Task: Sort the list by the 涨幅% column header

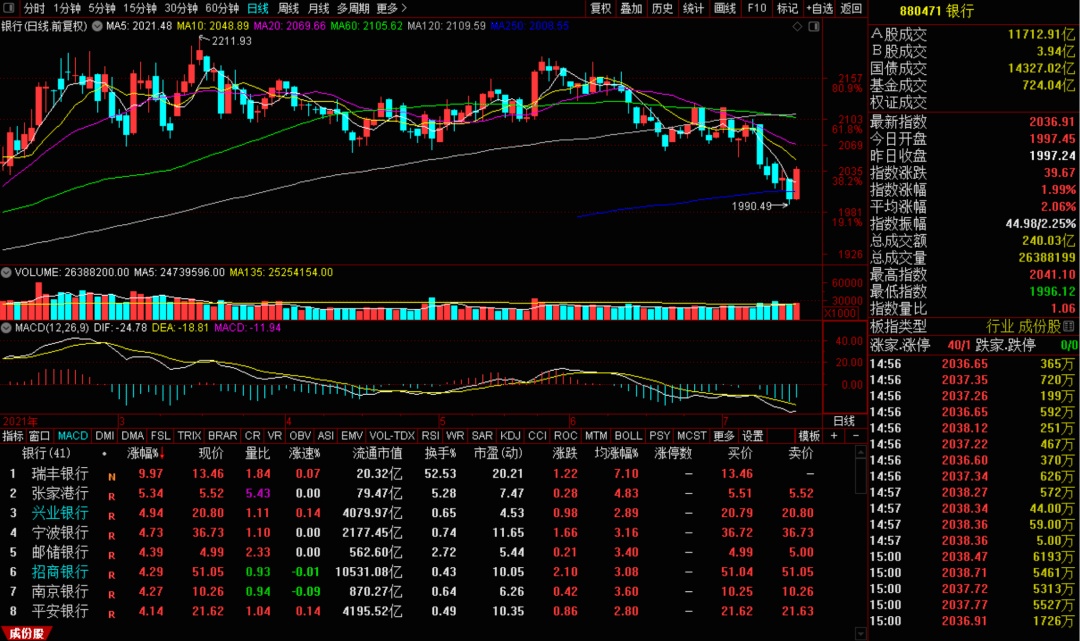Action: click(x=146, y=454)
